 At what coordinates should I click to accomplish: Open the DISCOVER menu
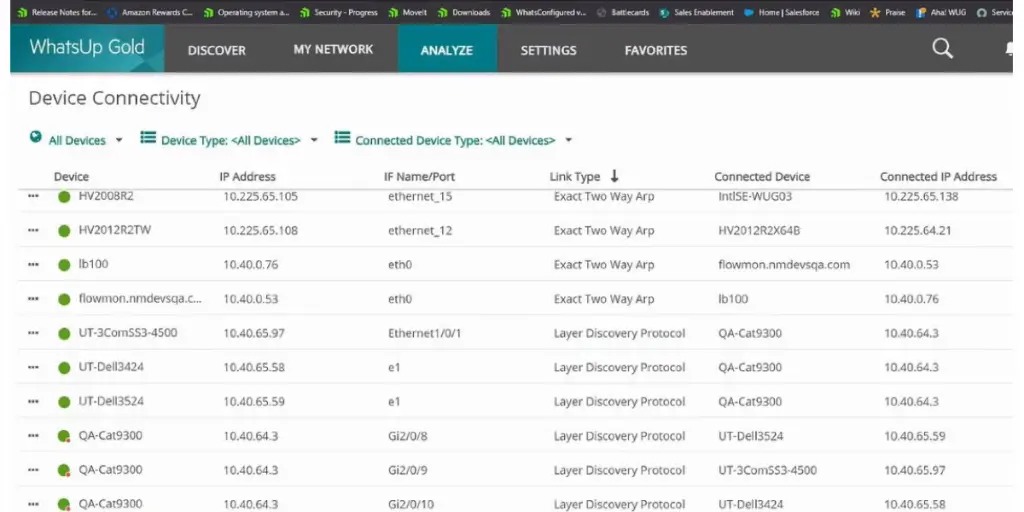[x=217, y=50]
